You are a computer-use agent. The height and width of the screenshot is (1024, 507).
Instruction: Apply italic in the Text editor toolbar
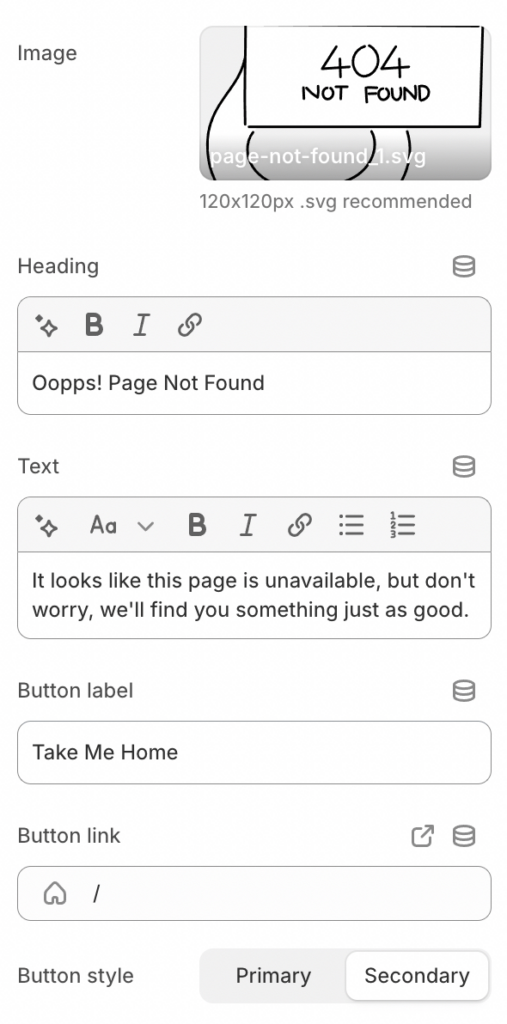click(248, 525)
